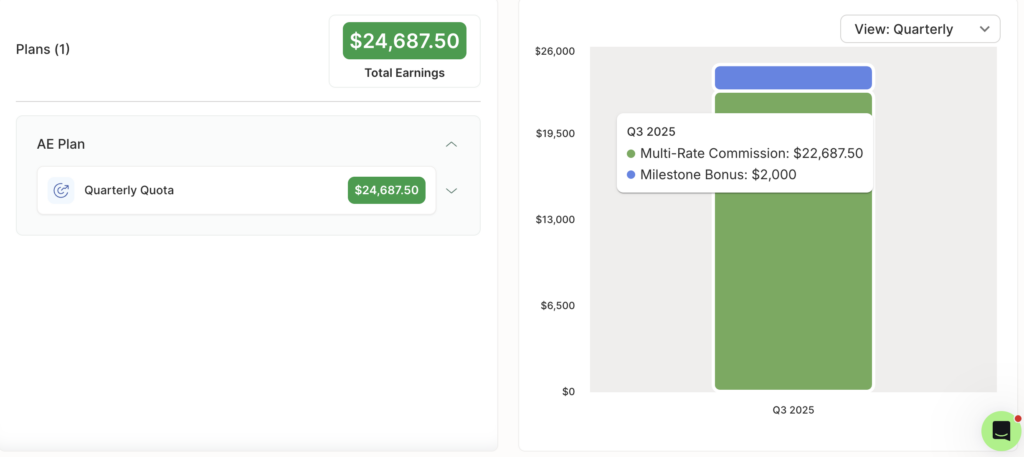This screenshot has height=457, width=1024.
Task: Click the $26,000 y-axis label
Action: [554, 52]
